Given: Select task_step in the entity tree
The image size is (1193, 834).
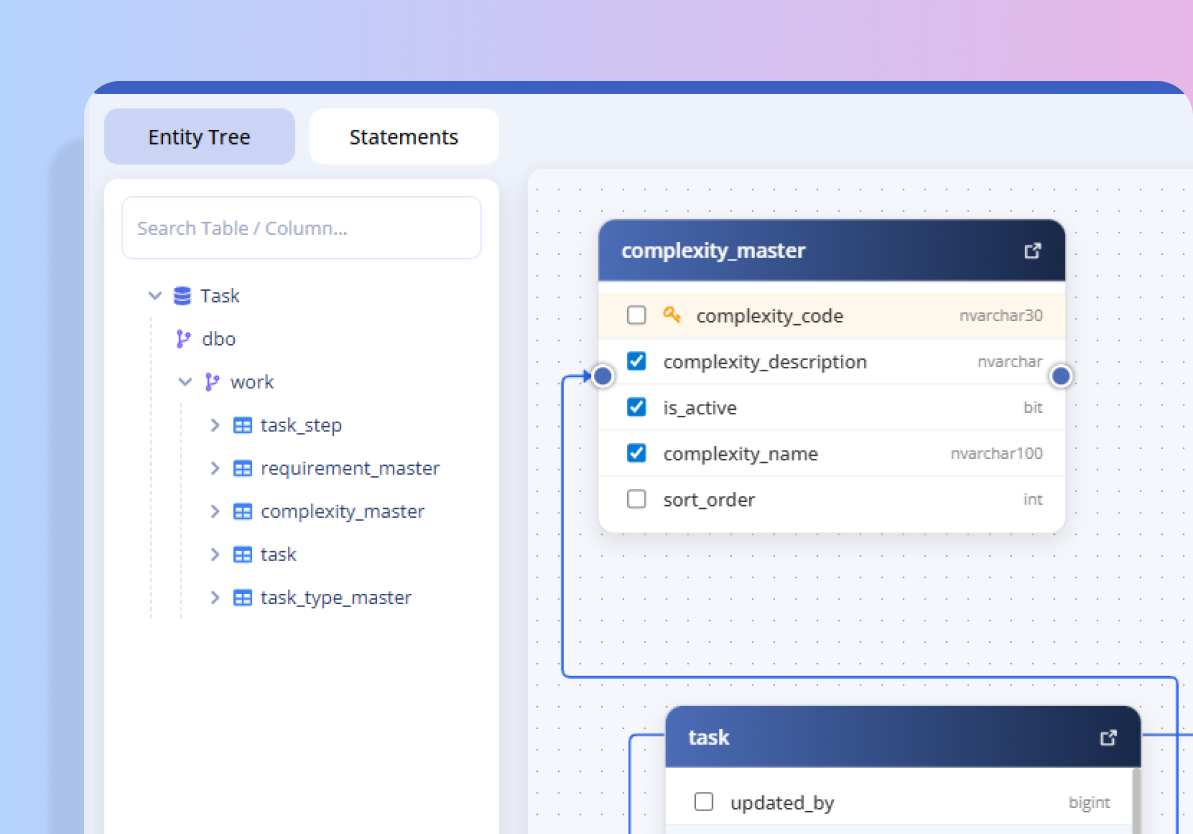Looking at the screenshot, I should (x=301, y=425).
